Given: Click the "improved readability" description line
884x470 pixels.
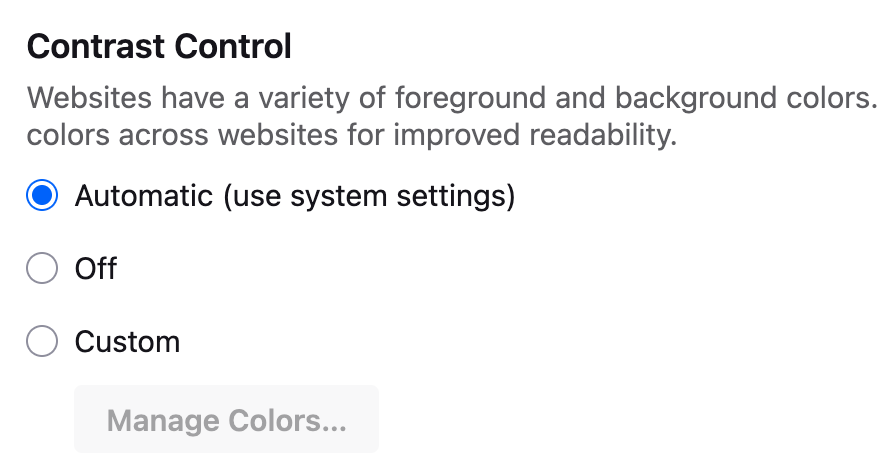Looking at the screenshot, I should pyautogui.click(x=352, y=135).
